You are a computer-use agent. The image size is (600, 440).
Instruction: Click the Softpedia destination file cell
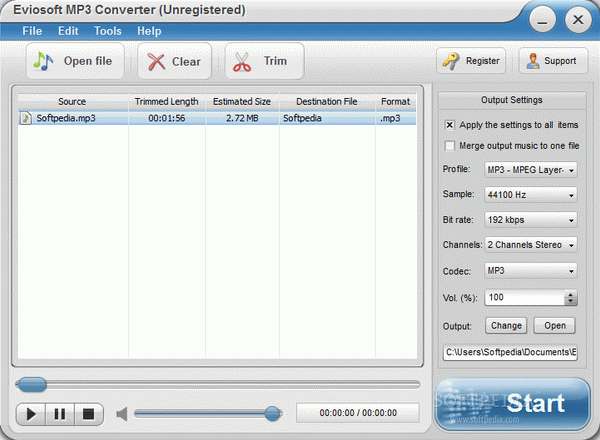[327, 118]
